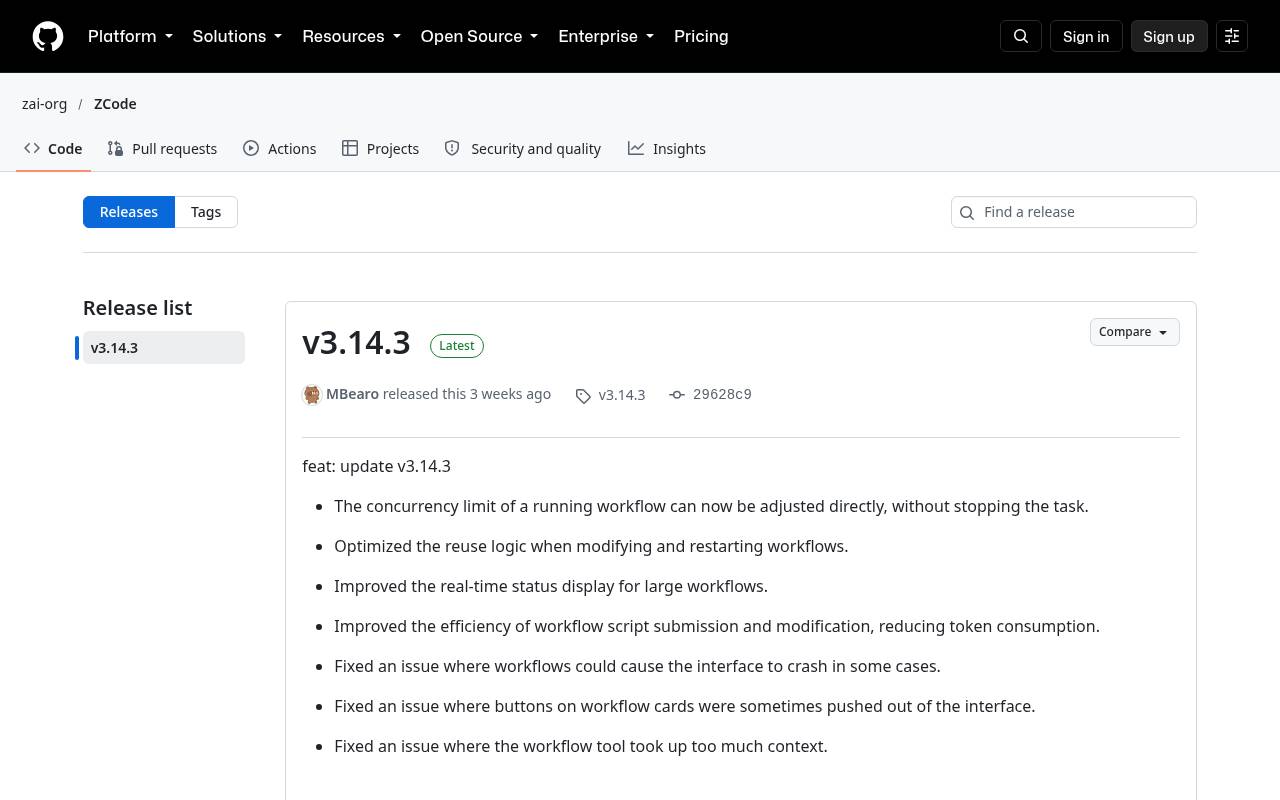Open the v3.14.3 release title
The image size is (1280, 800).
pos(356,343)
